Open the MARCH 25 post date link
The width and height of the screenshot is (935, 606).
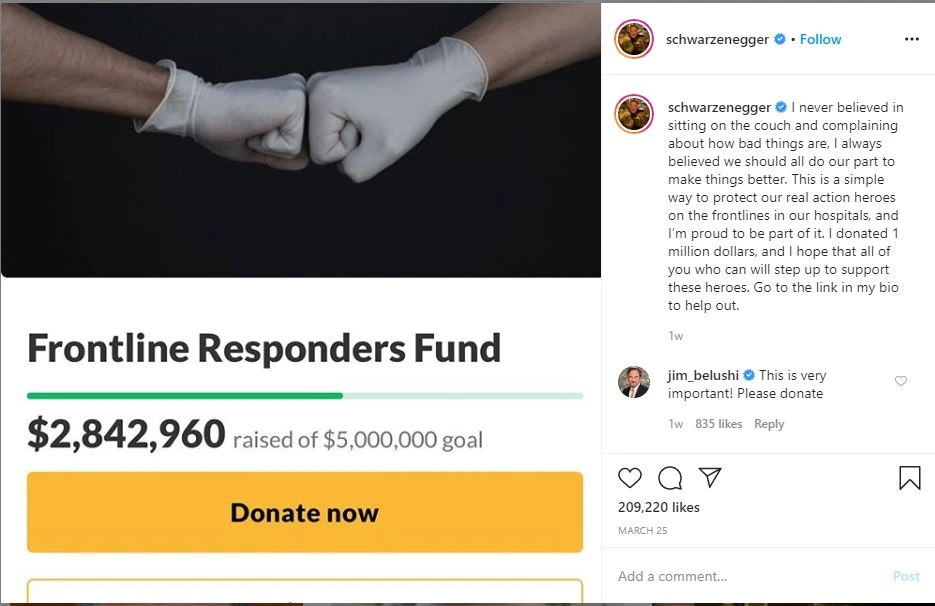point(642,530)
